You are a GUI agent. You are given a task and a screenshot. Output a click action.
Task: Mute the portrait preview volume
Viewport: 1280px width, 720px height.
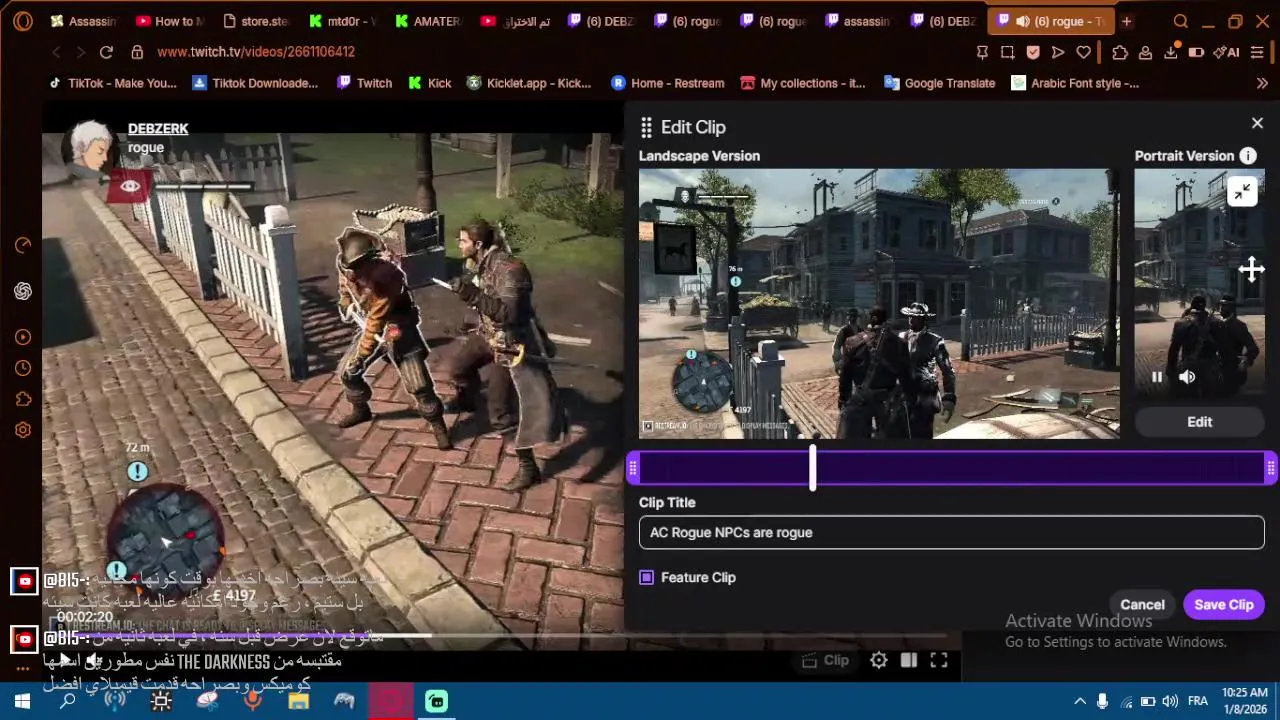1187,377
